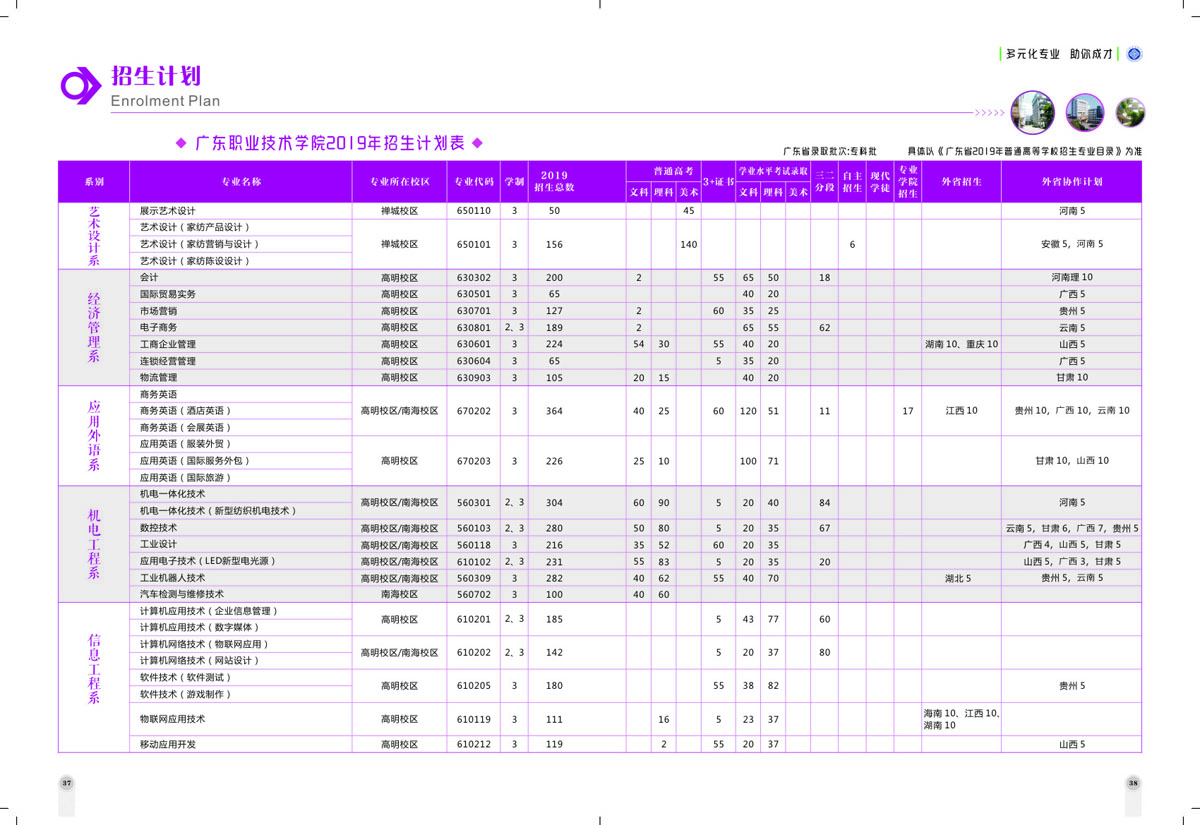Click the major 工商企业管理
The height and width of the screenshot is (825, 1200).
coord(168,344)
